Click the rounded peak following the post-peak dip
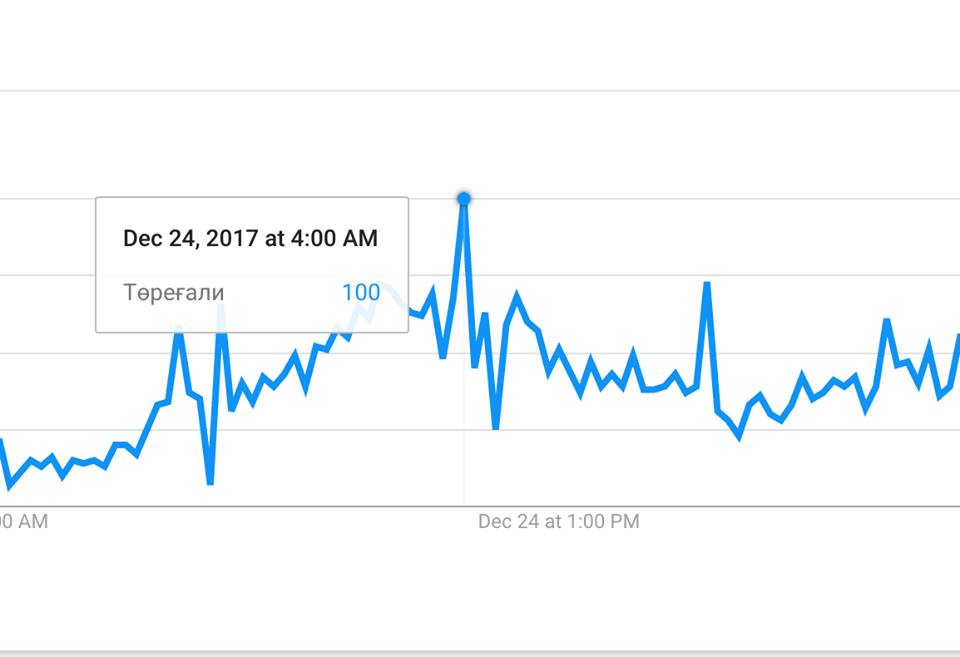This screenshot has width=960, height=657. [x=517, y=297]
